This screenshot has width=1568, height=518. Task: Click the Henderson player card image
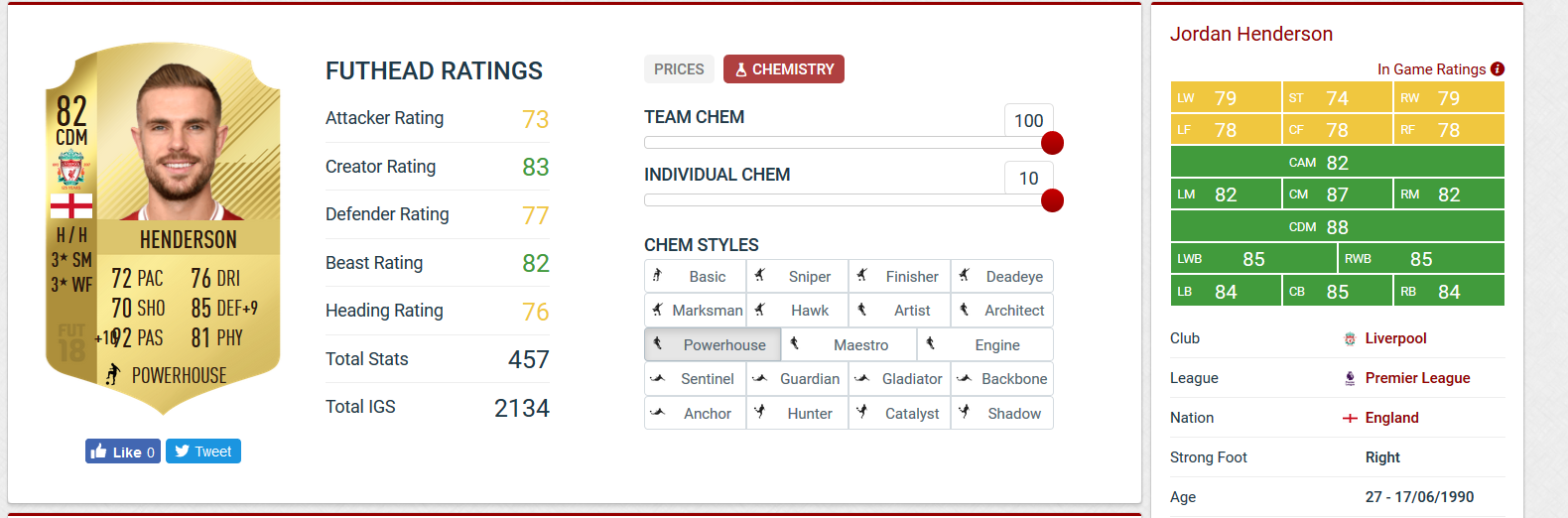click(164, 228)
